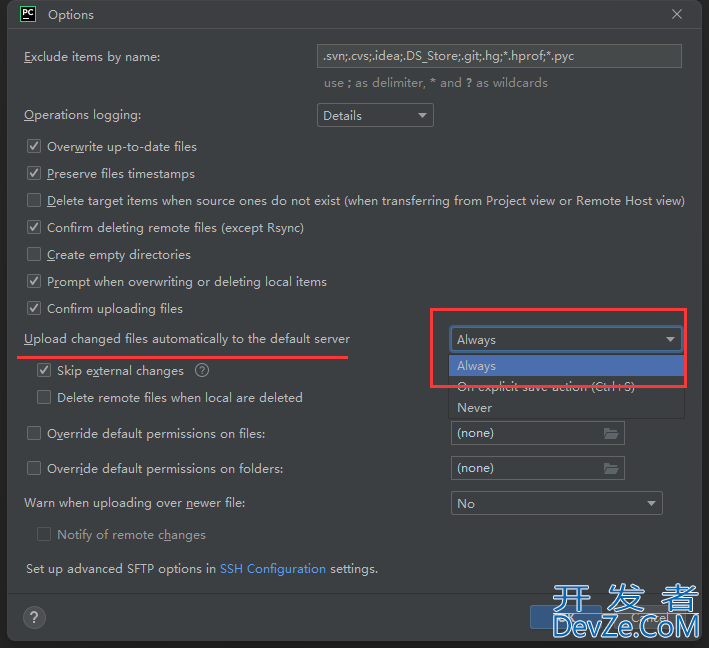The width and height of the screenshot is (709, 648).
Task: Click the file permissions (none) field
Action: coord(538,433)
